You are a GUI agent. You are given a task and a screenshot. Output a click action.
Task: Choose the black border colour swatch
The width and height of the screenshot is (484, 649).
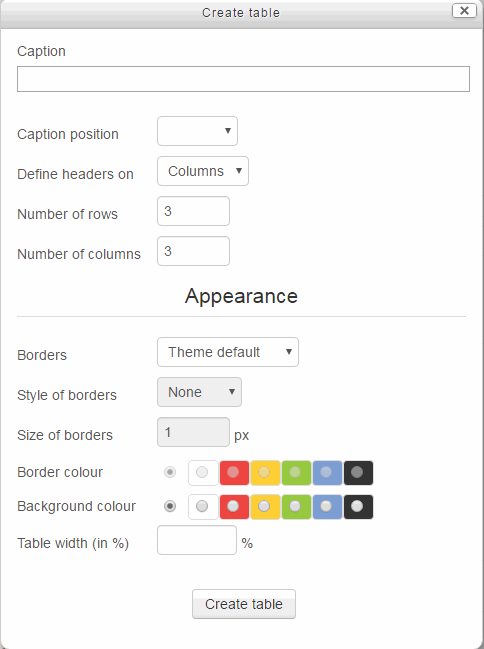click(x=358, y=473)
